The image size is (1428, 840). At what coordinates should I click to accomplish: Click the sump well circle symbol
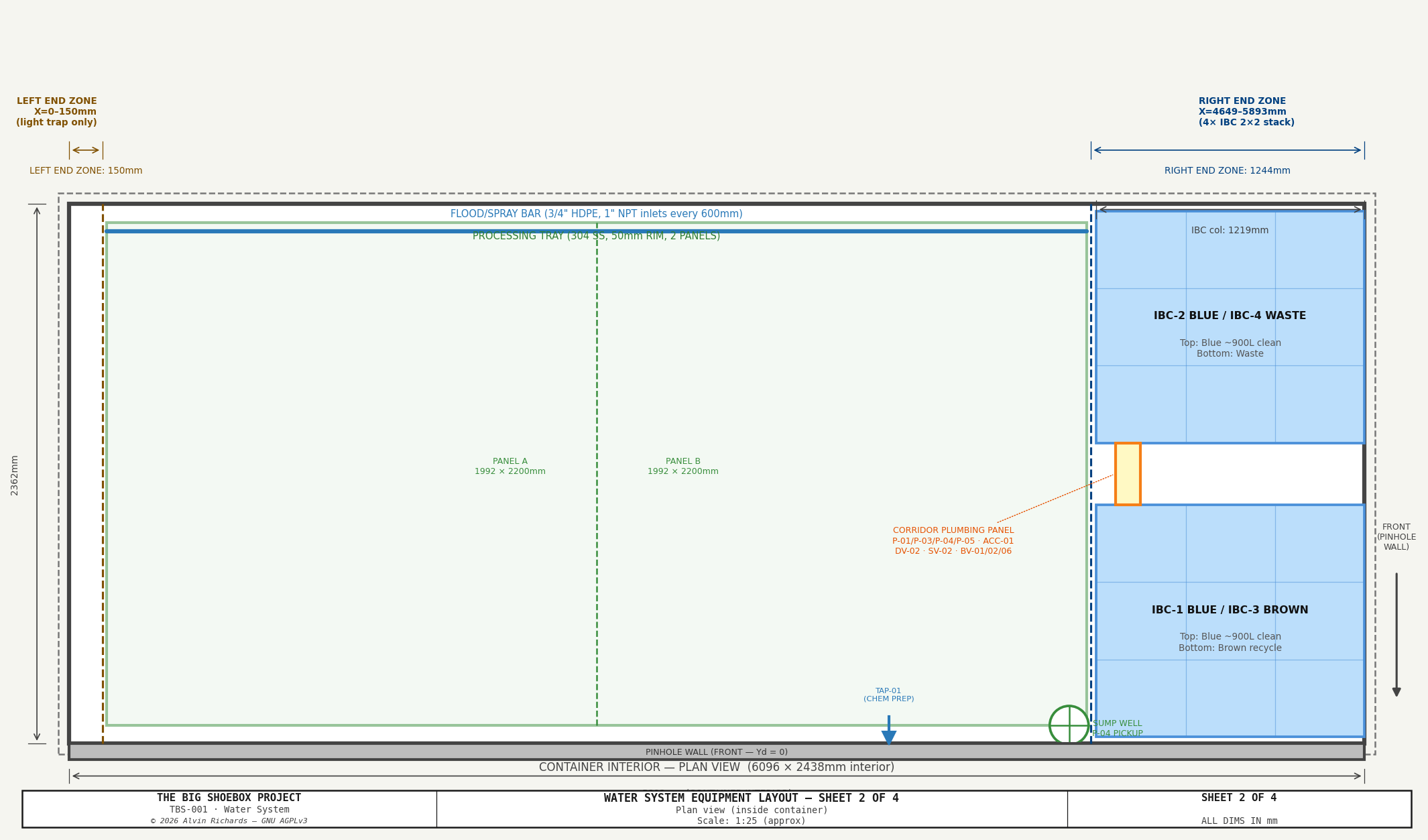coord(1069,725)
